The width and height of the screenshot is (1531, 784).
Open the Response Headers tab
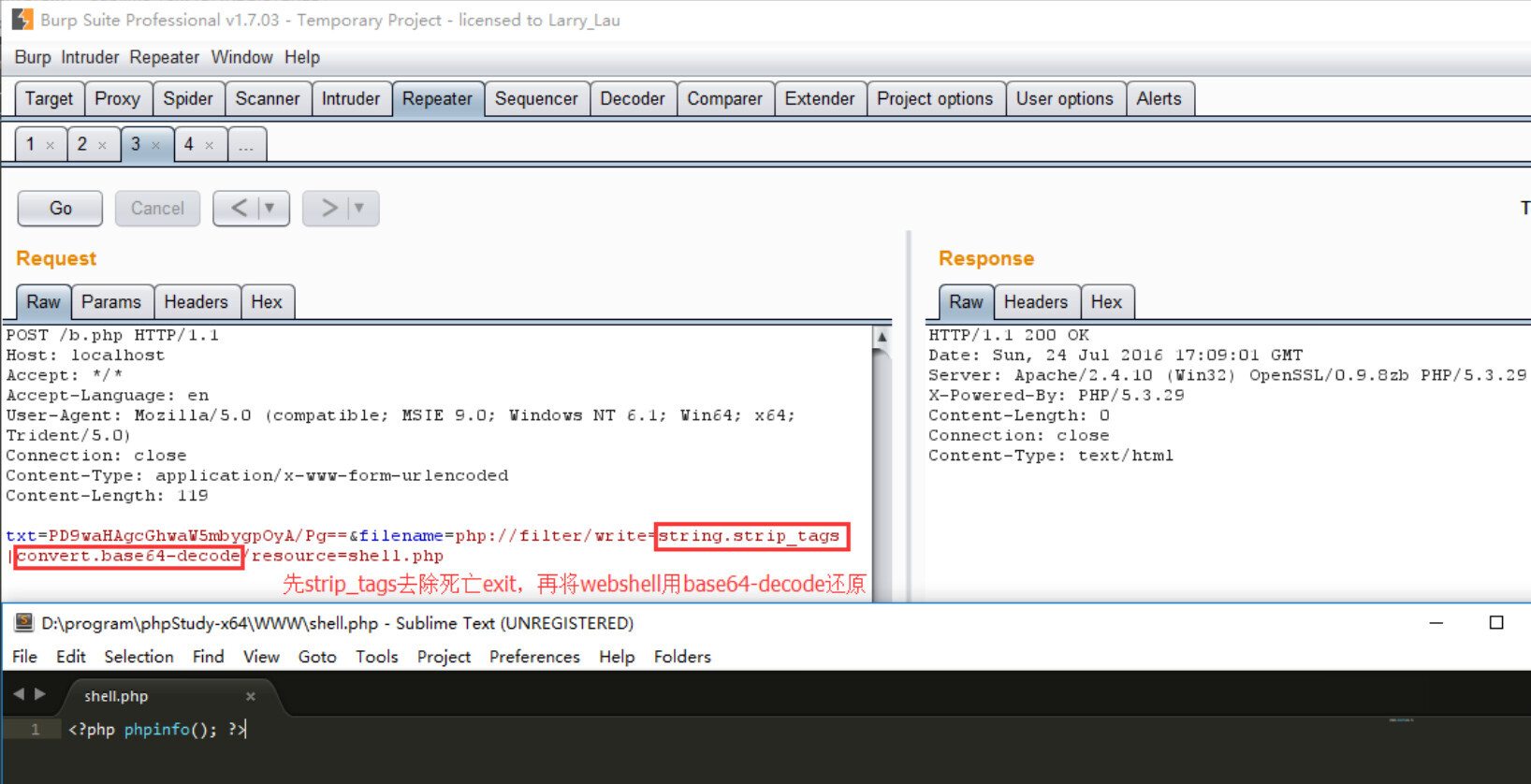[x=1036, y=302]
